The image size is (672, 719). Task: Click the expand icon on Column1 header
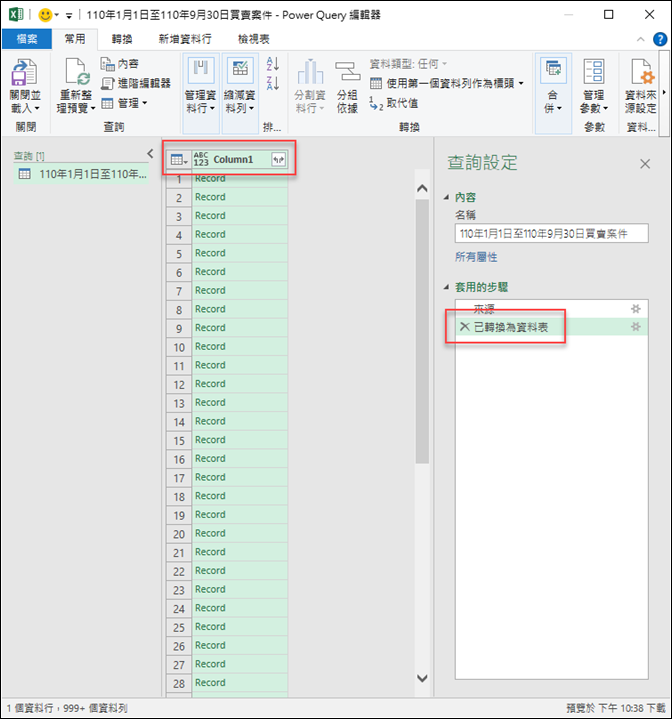click(x=278, y=160)
